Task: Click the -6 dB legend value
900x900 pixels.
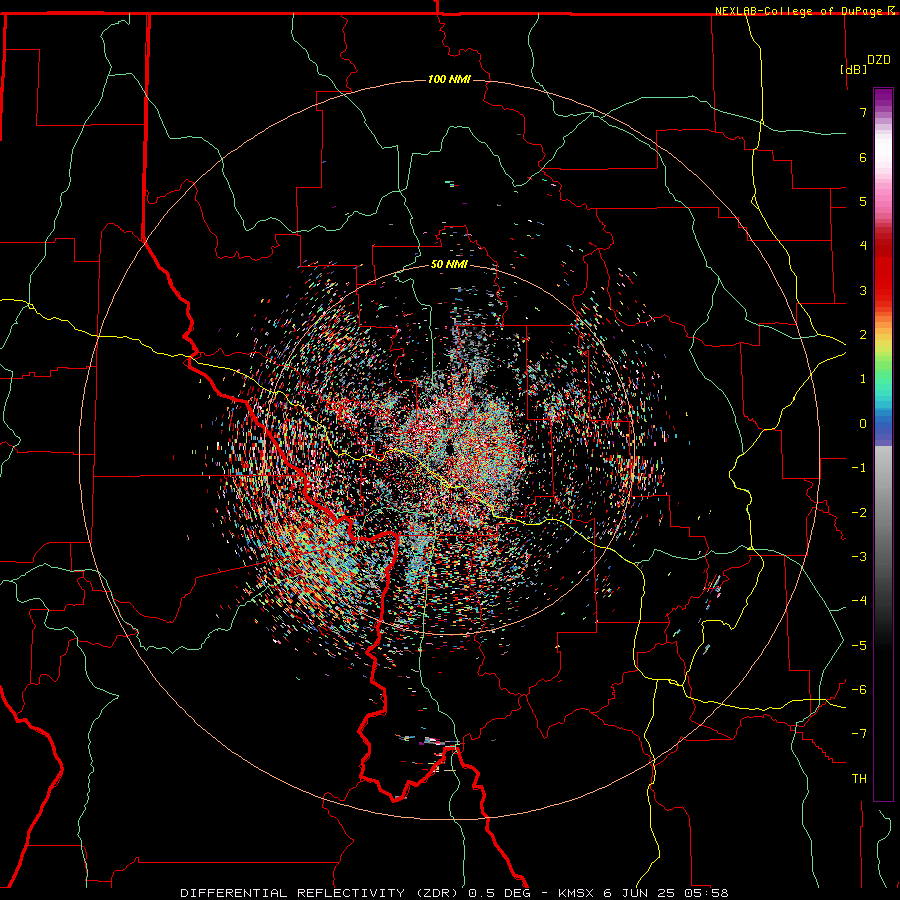Action: point(859,690)
